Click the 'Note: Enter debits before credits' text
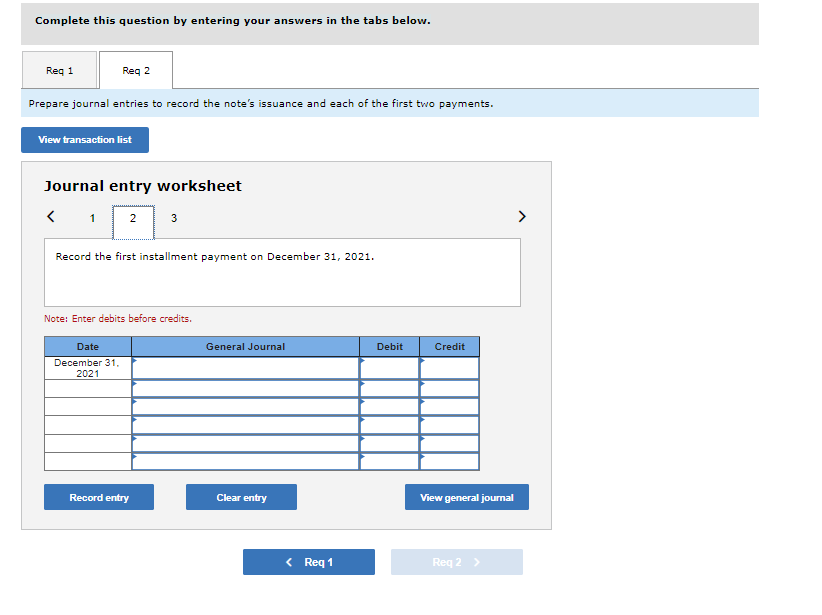Screen dimensions: 822x615 coord(118,319)
